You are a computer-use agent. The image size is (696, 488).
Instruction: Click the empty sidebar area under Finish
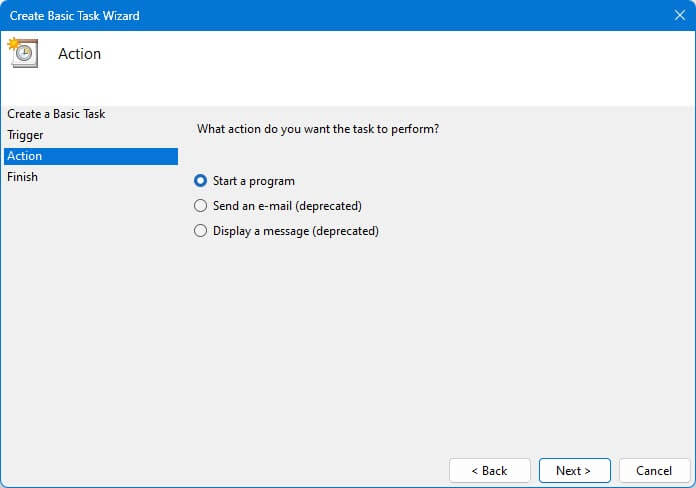pos(91,311)
